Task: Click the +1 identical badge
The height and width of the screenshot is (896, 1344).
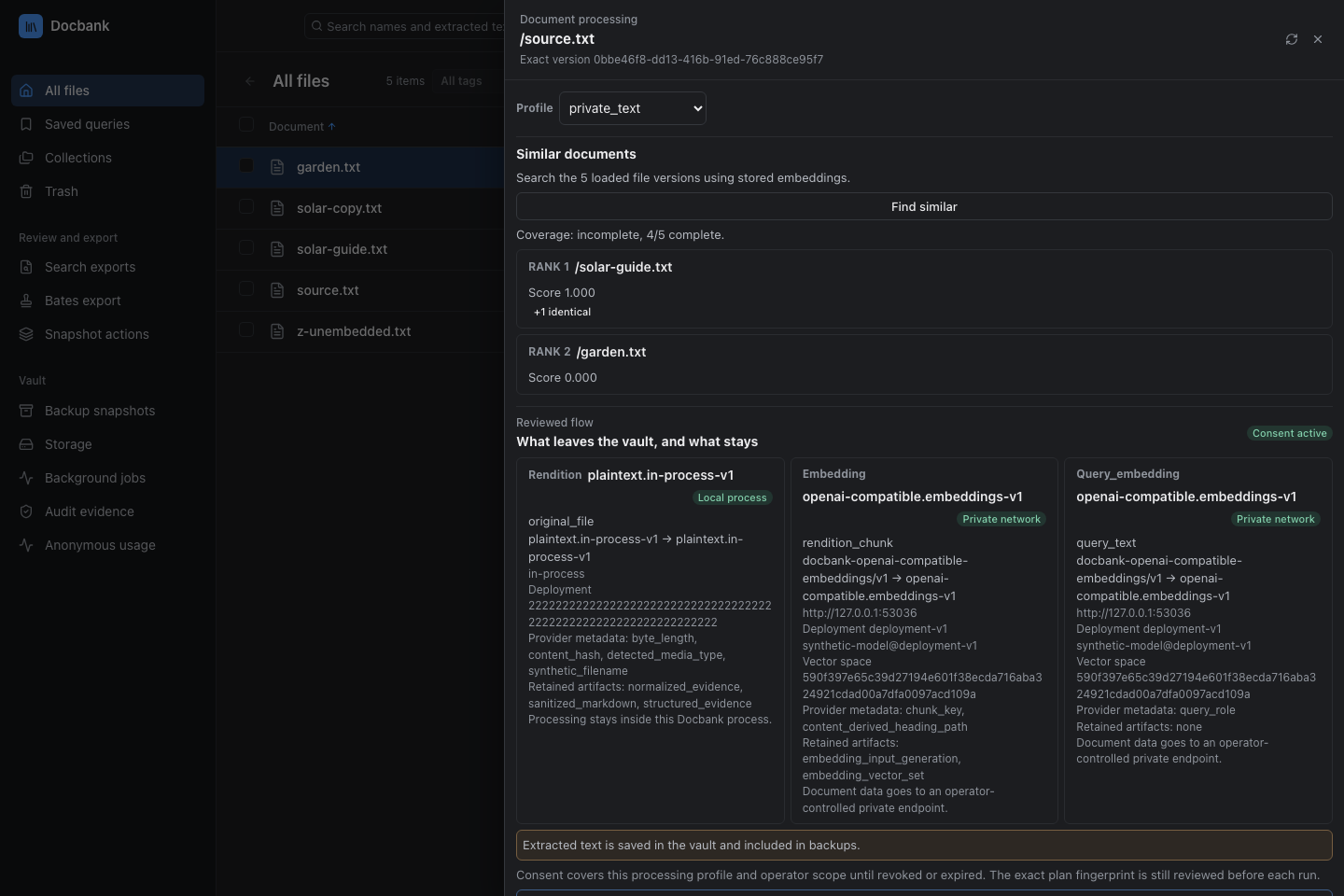Action: point(562,312)
